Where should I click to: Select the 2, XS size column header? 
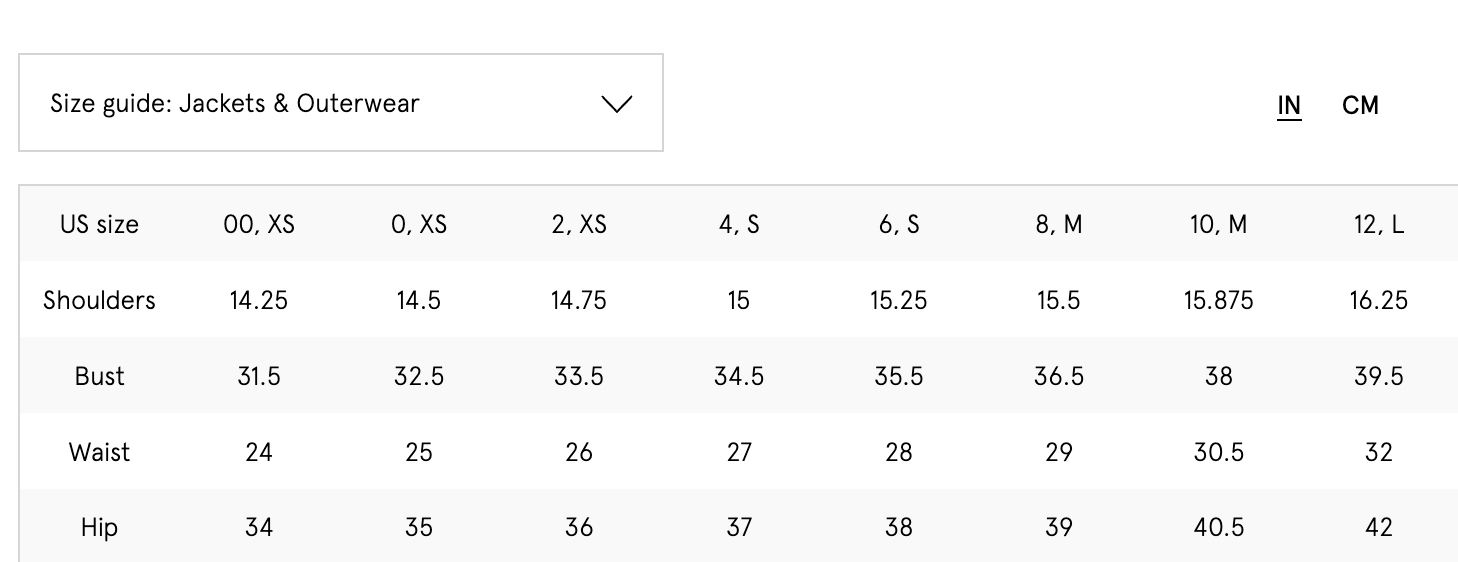(x=579, y=224)
